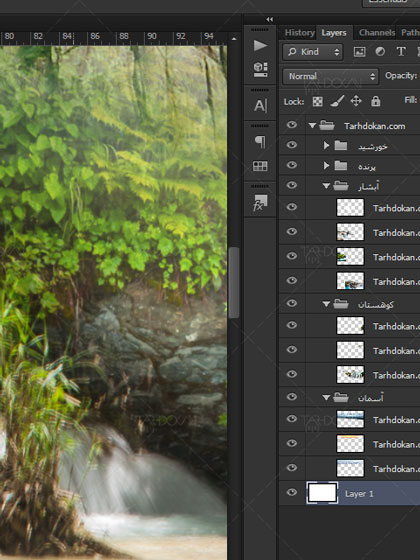
Task: Open the Kind filter dropdown
Action: [313, 52]
